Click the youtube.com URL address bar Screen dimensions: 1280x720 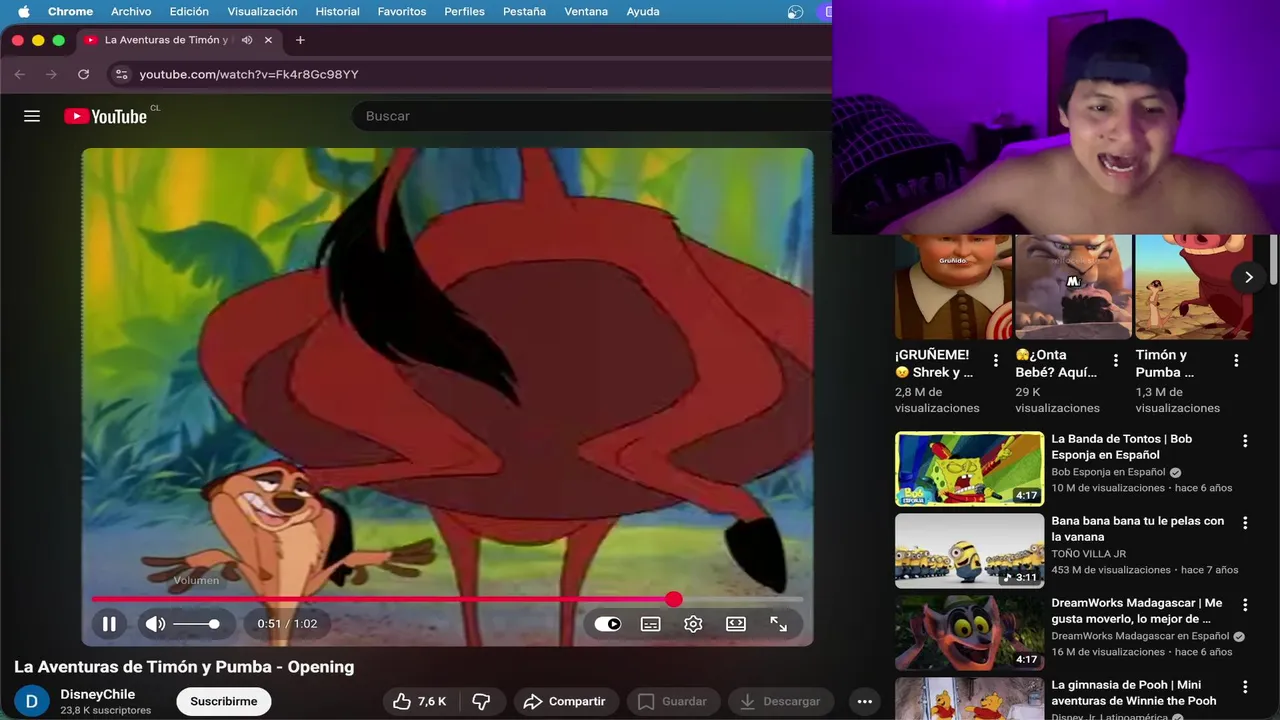pyautogui.click(x=248, y=74)
